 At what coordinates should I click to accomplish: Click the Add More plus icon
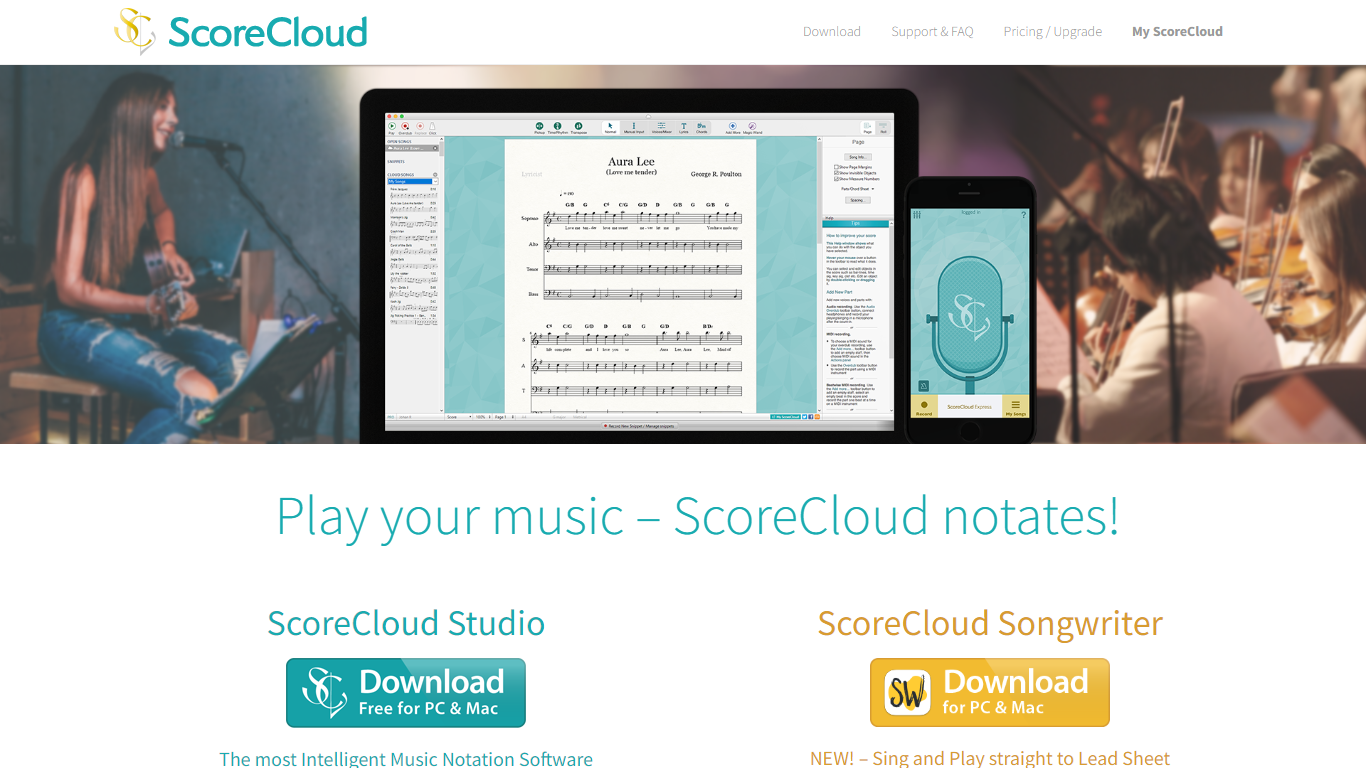(x=732, y=126)
